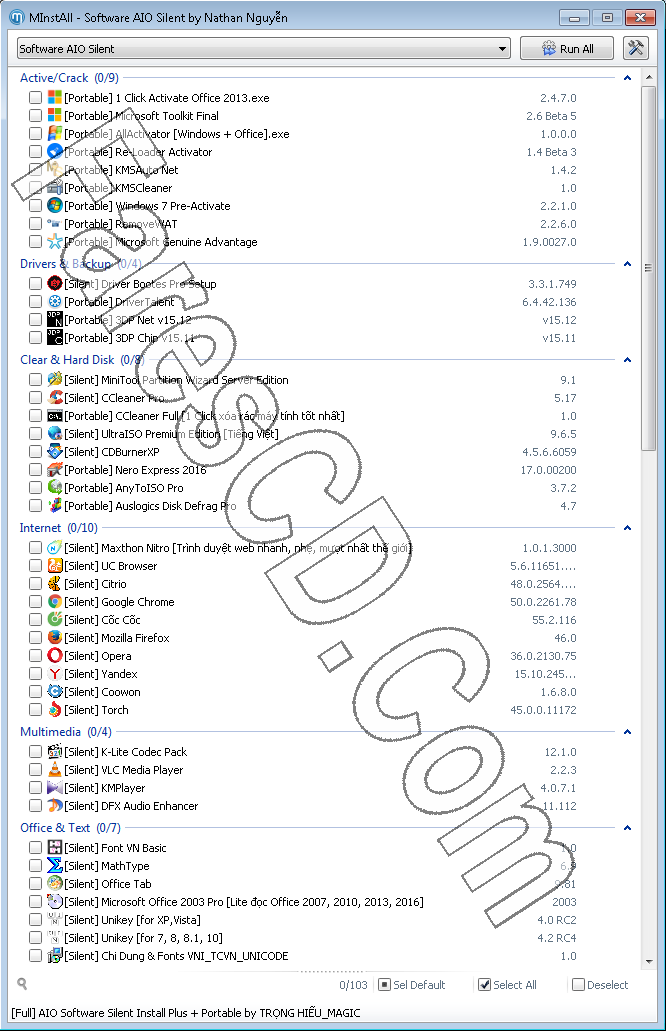The image size is (666, 1031).
Task: Collapse the Internet group arrow
Action: click(627, 528)
